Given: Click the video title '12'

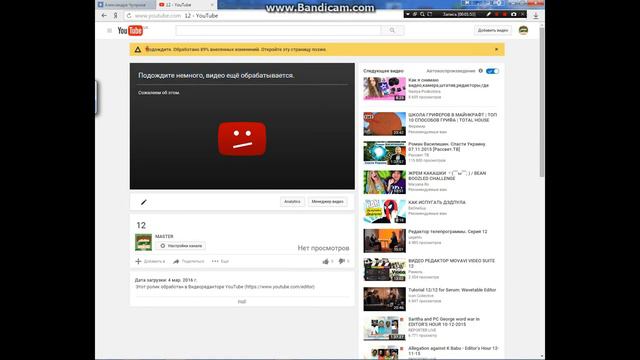Looking at the screenshot, I should [x=141, y=225].
